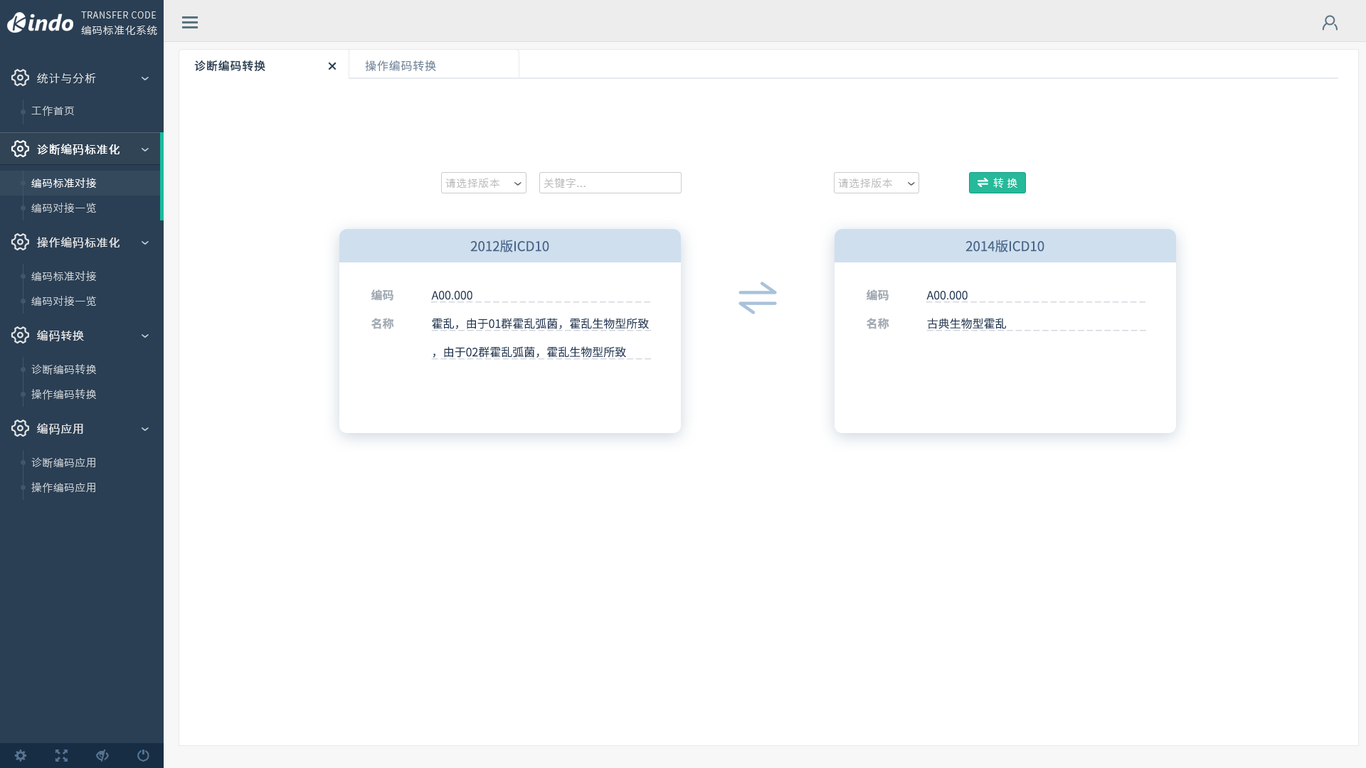Click the 编码应用 menu heading
Viewport: 1366px width, 768px height.
pos(60,428)
